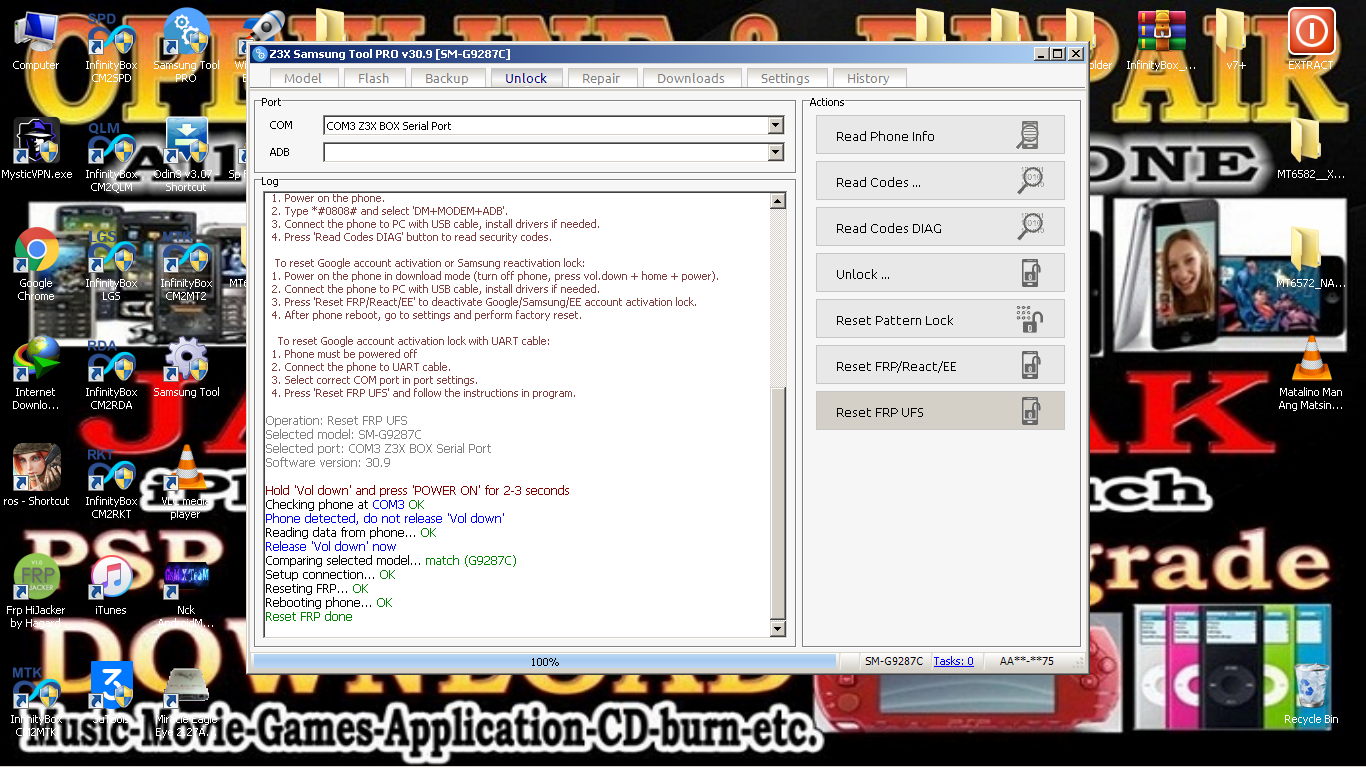Go to the Repair tab
The width and height of the screenshot is (1366, 768).
[x=601, y=78]
